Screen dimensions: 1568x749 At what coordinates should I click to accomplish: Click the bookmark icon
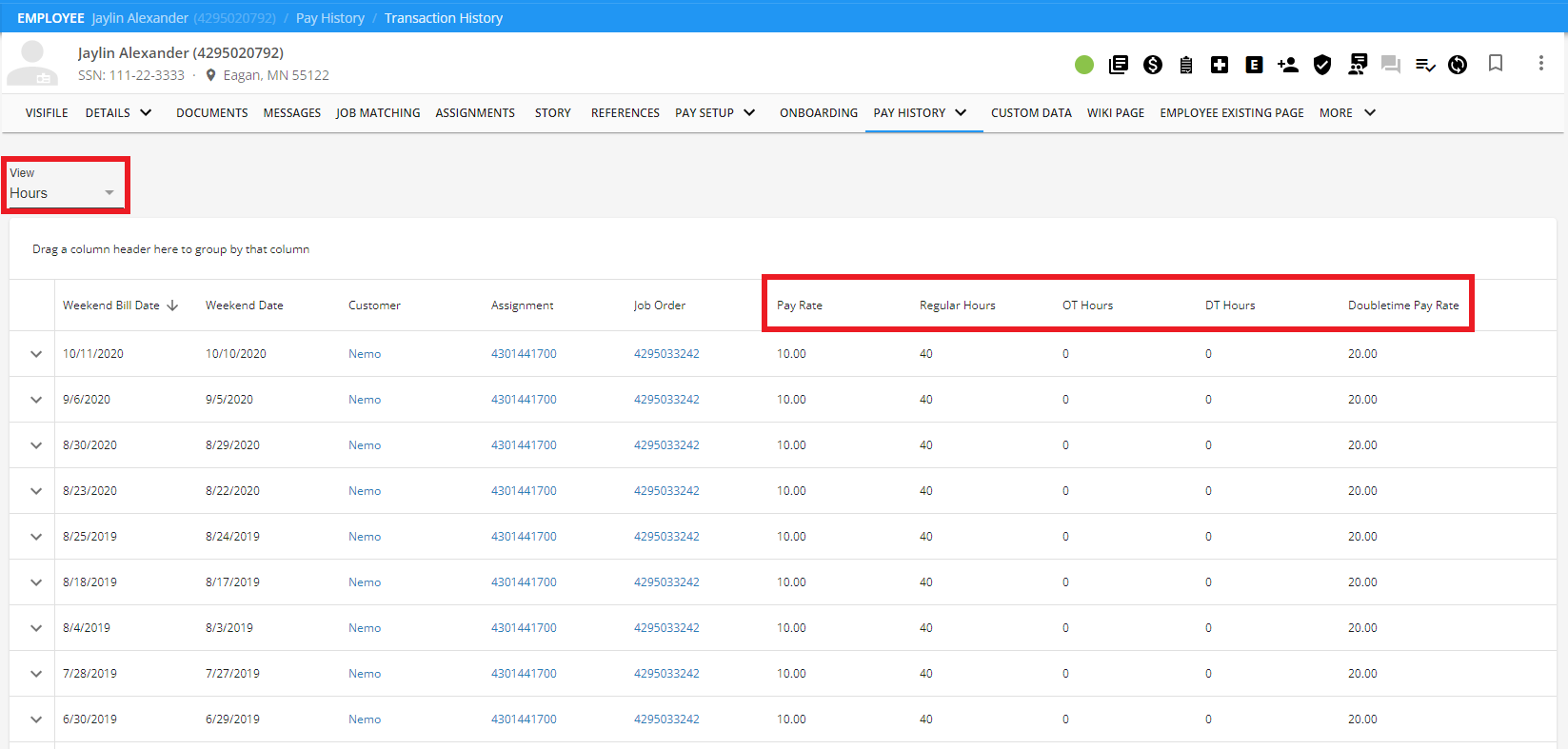click(1496, 64)
